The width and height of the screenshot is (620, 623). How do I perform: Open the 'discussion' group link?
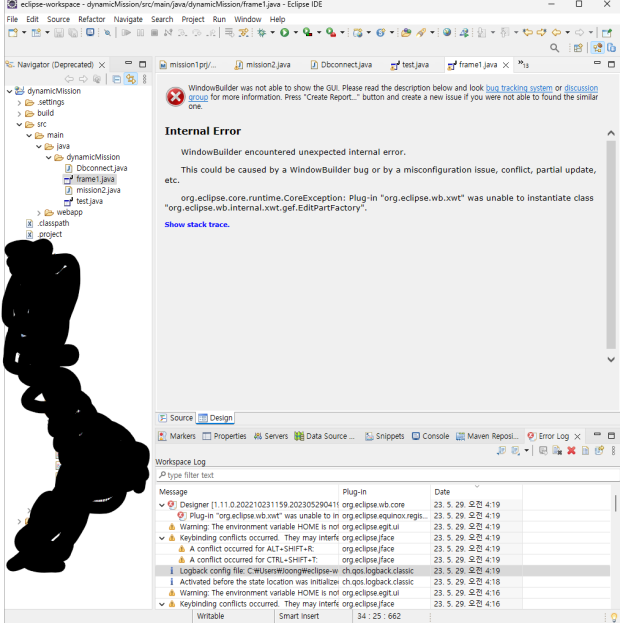click(x=581, y=88)
